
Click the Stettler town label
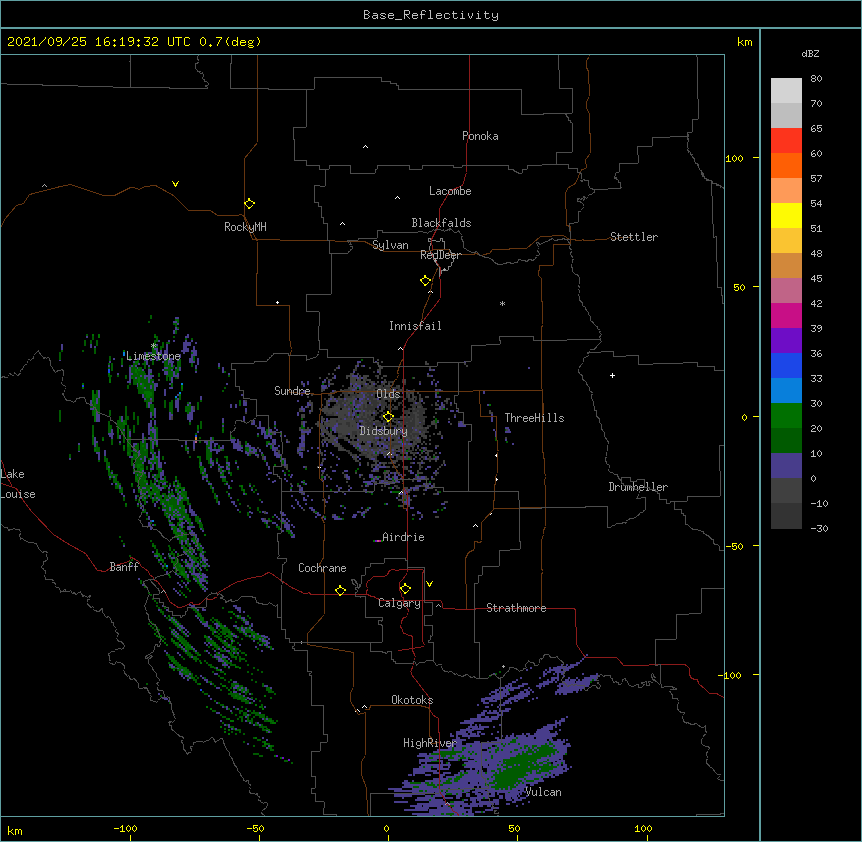tap(634, 237)
